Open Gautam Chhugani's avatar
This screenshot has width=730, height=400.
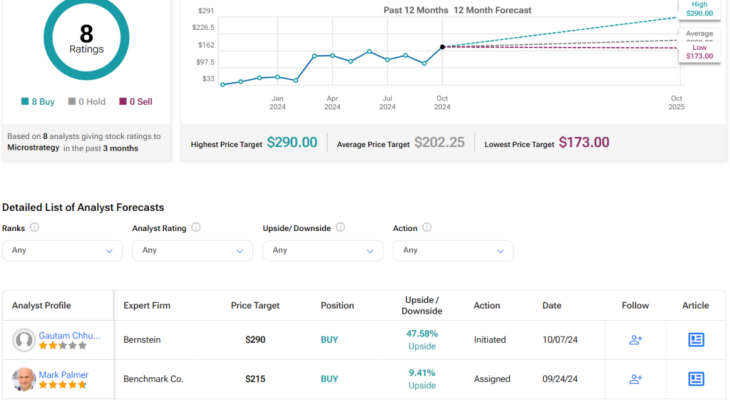(x=24, y=340)
